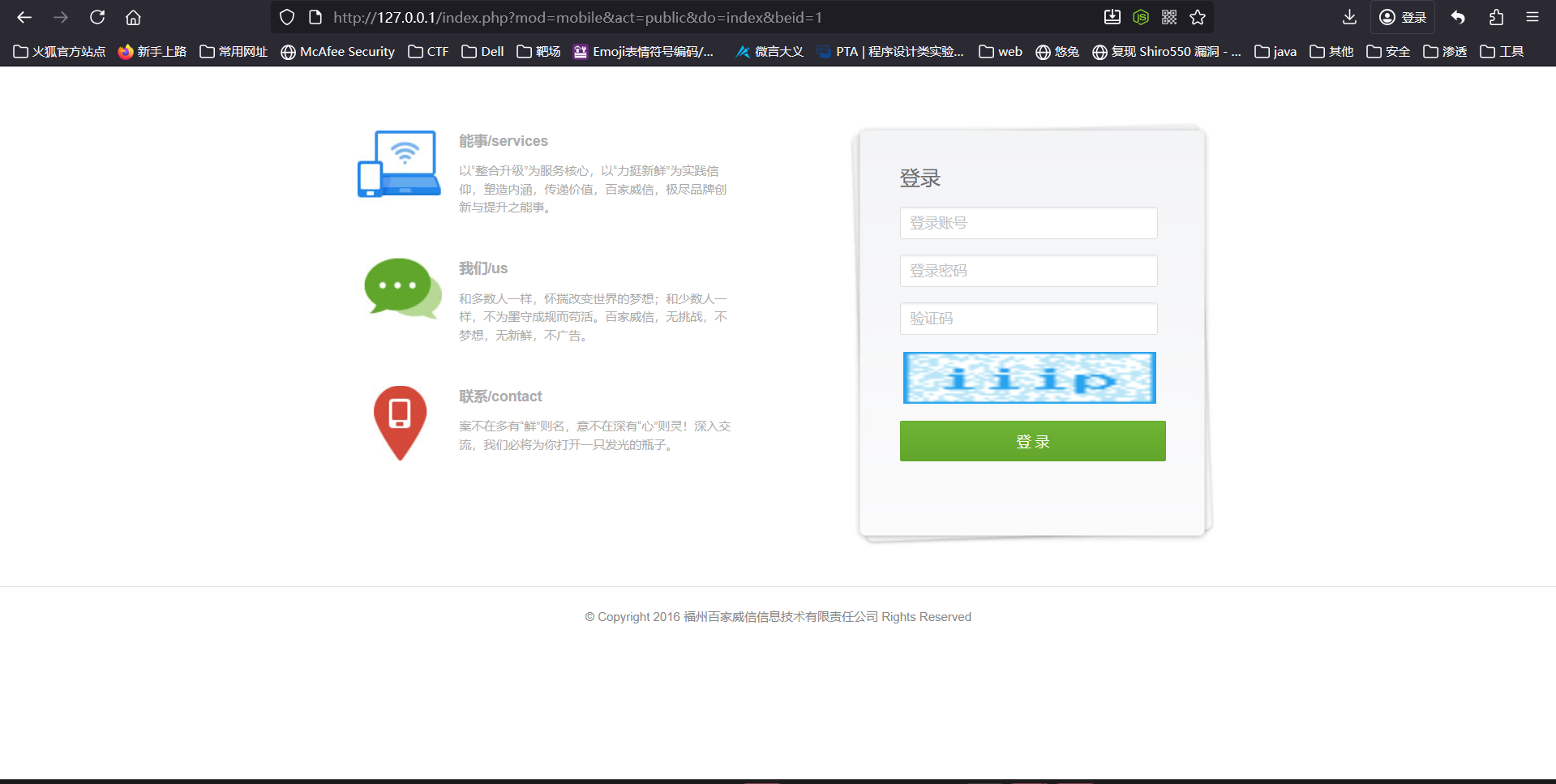Viewport: 1556px width, 784px height.
Task: Refresh the captcha image
Action: pos(1029,378)
